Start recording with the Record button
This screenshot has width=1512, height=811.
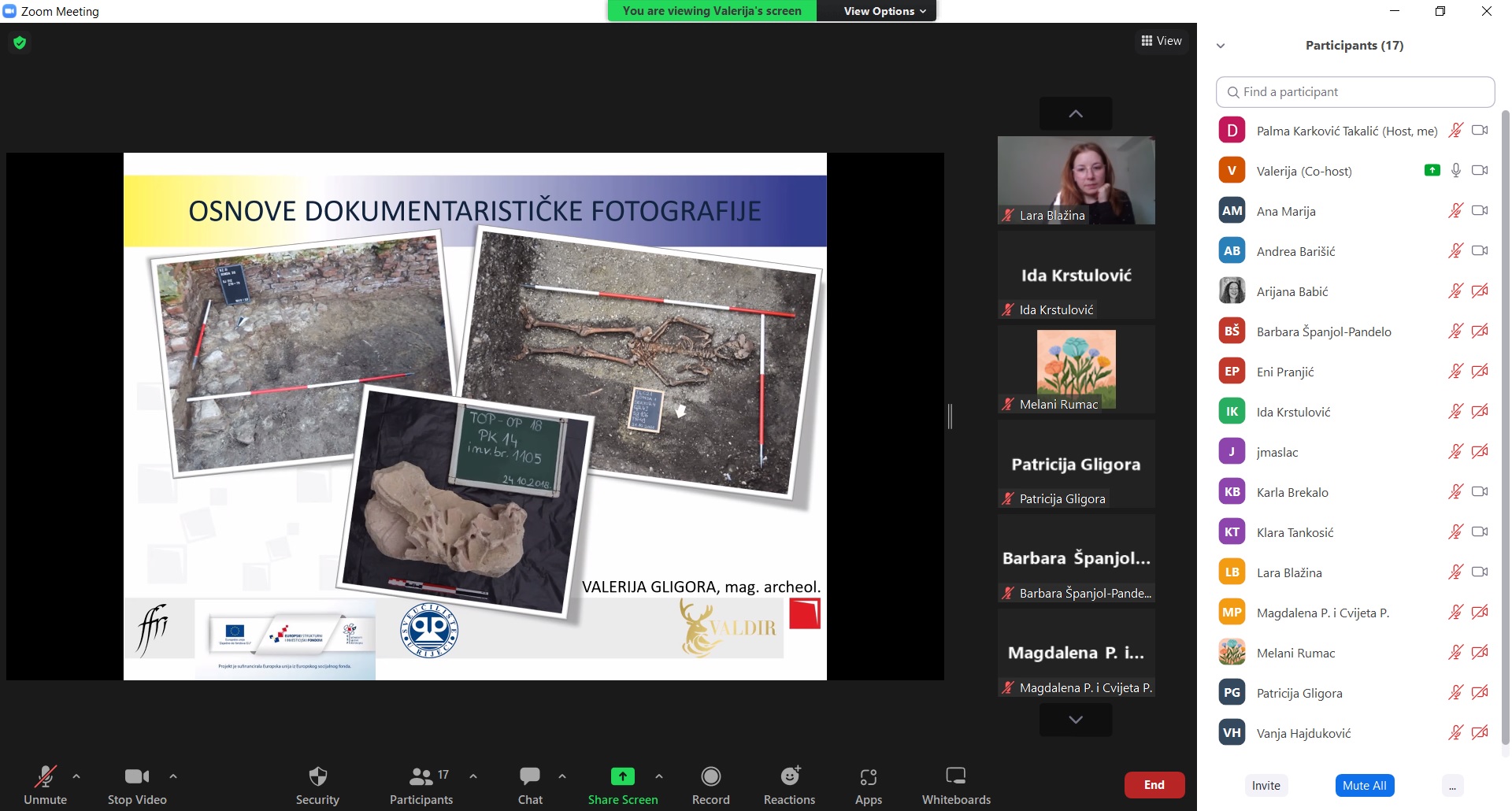point(710,785)
